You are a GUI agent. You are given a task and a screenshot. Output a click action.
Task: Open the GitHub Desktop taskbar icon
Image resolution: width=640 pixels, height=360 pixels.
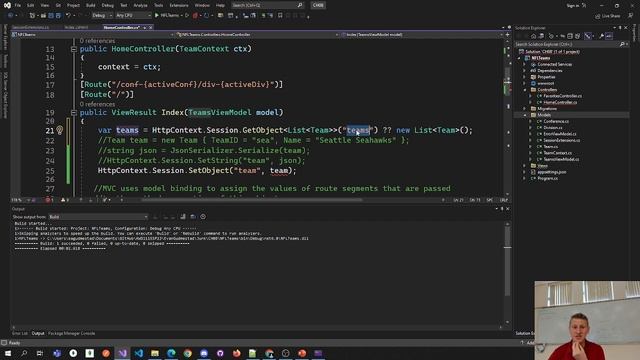(220, 353)
